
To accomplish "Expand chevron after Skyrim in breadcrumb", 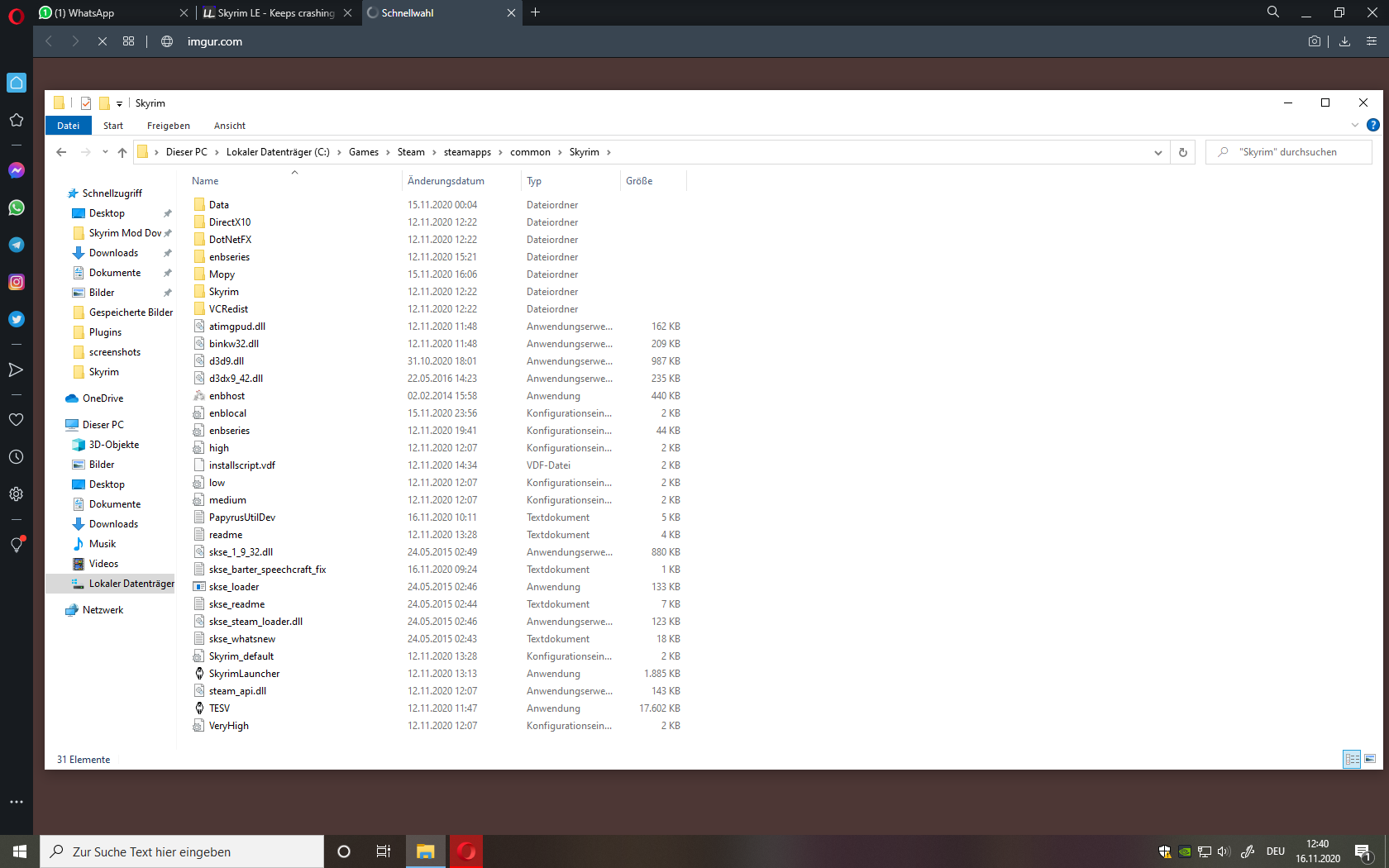I will pos(609,152).
